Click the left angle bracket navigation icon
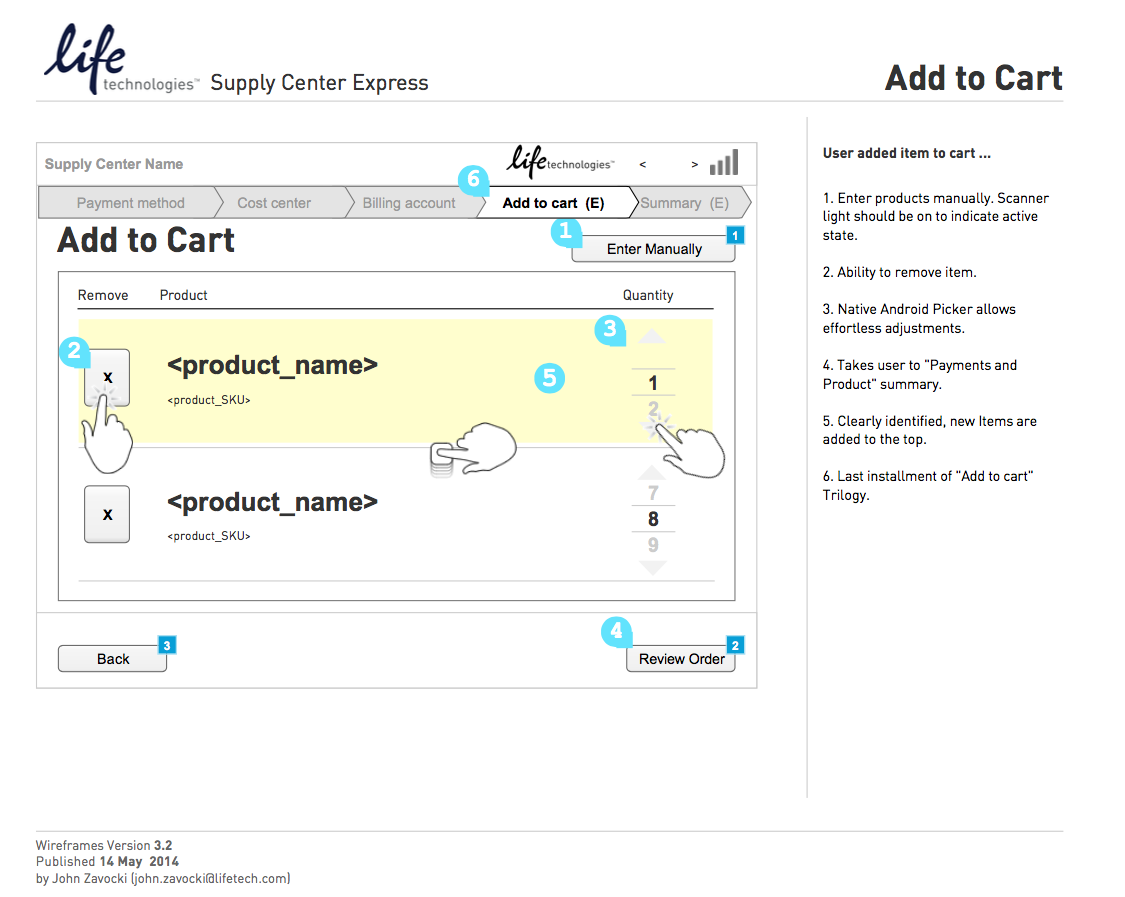This screenshot has height=897, width=1125. (643, 164)
